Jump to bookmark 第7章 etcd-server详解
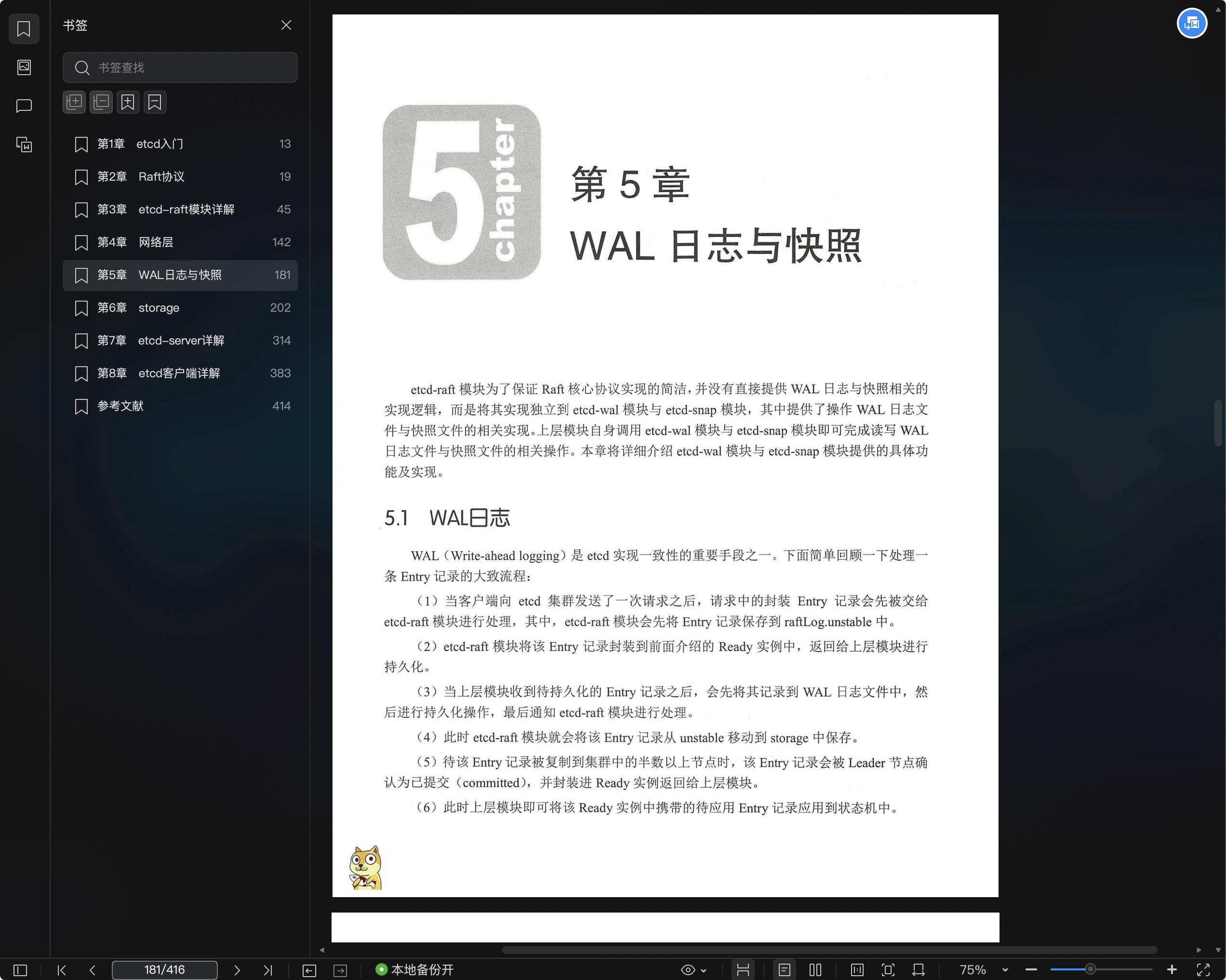Viewport: 1226px width, 980px height. point(180,341)
